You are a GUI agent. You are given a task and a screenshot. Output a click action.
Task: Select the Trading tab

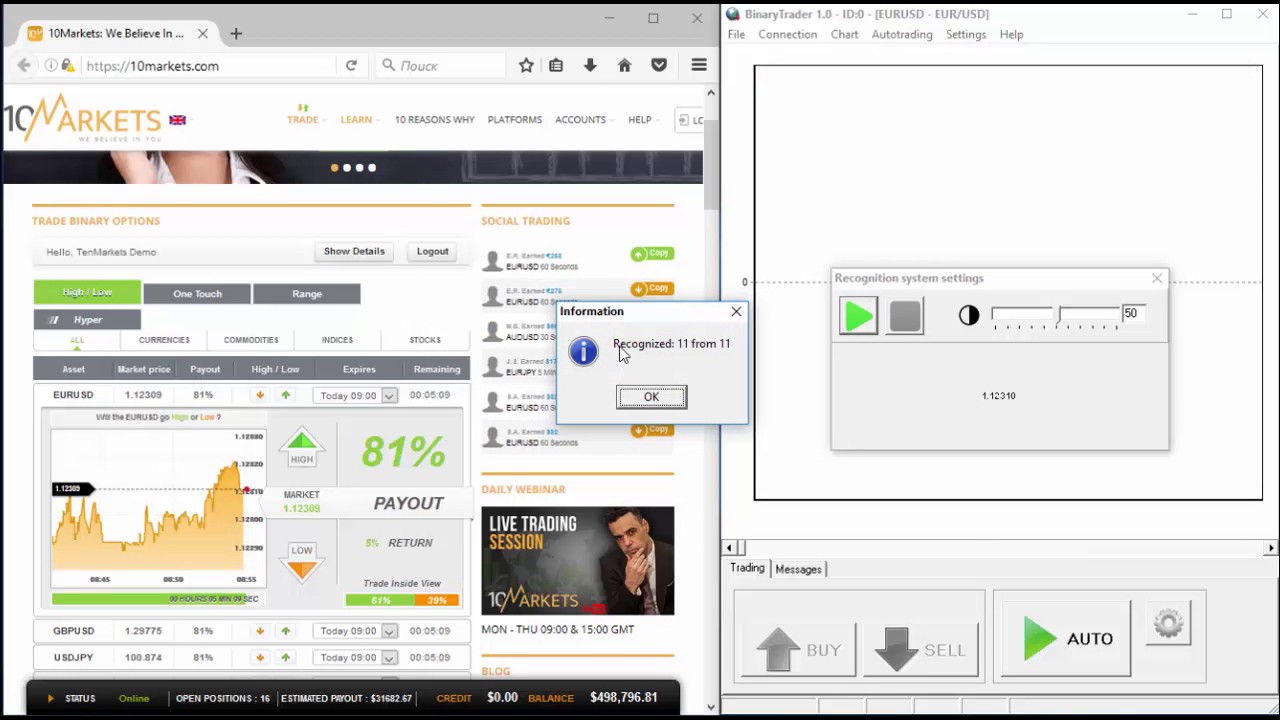point(747,568)
